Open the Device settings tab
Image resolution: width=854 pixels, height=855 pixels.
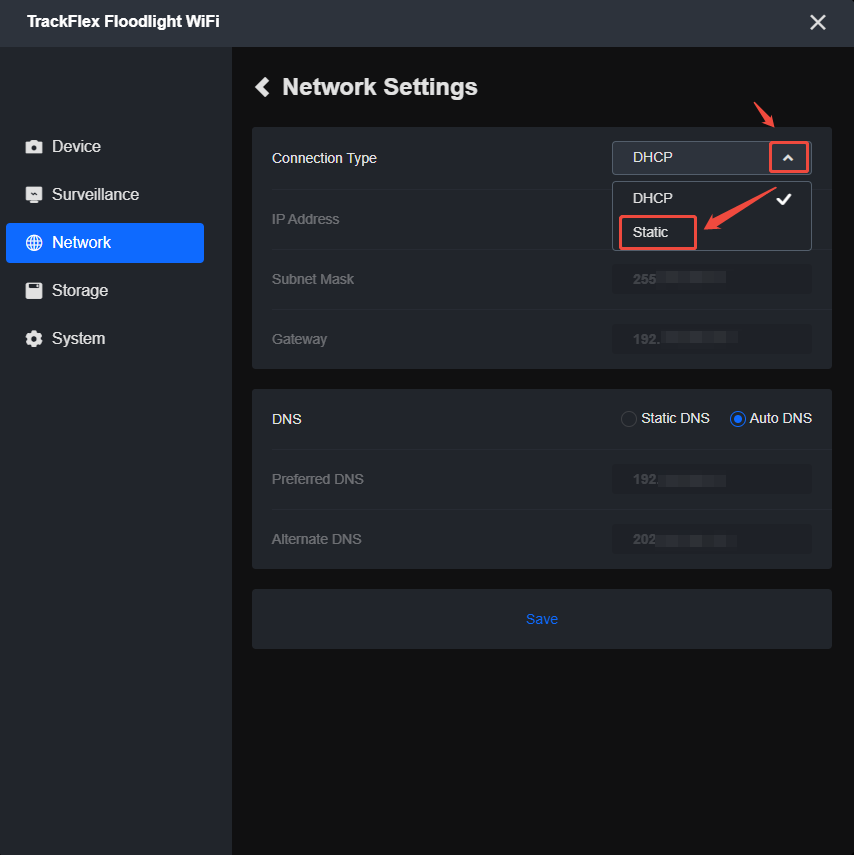pos(105,147)
